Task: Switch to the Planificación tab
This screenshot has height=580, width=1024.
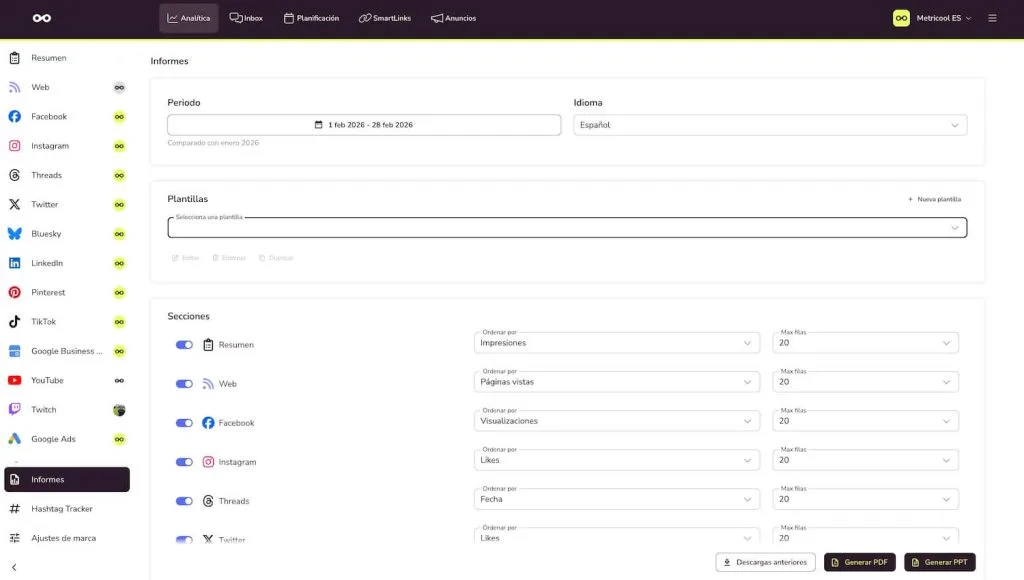Action: click(311, 18)
